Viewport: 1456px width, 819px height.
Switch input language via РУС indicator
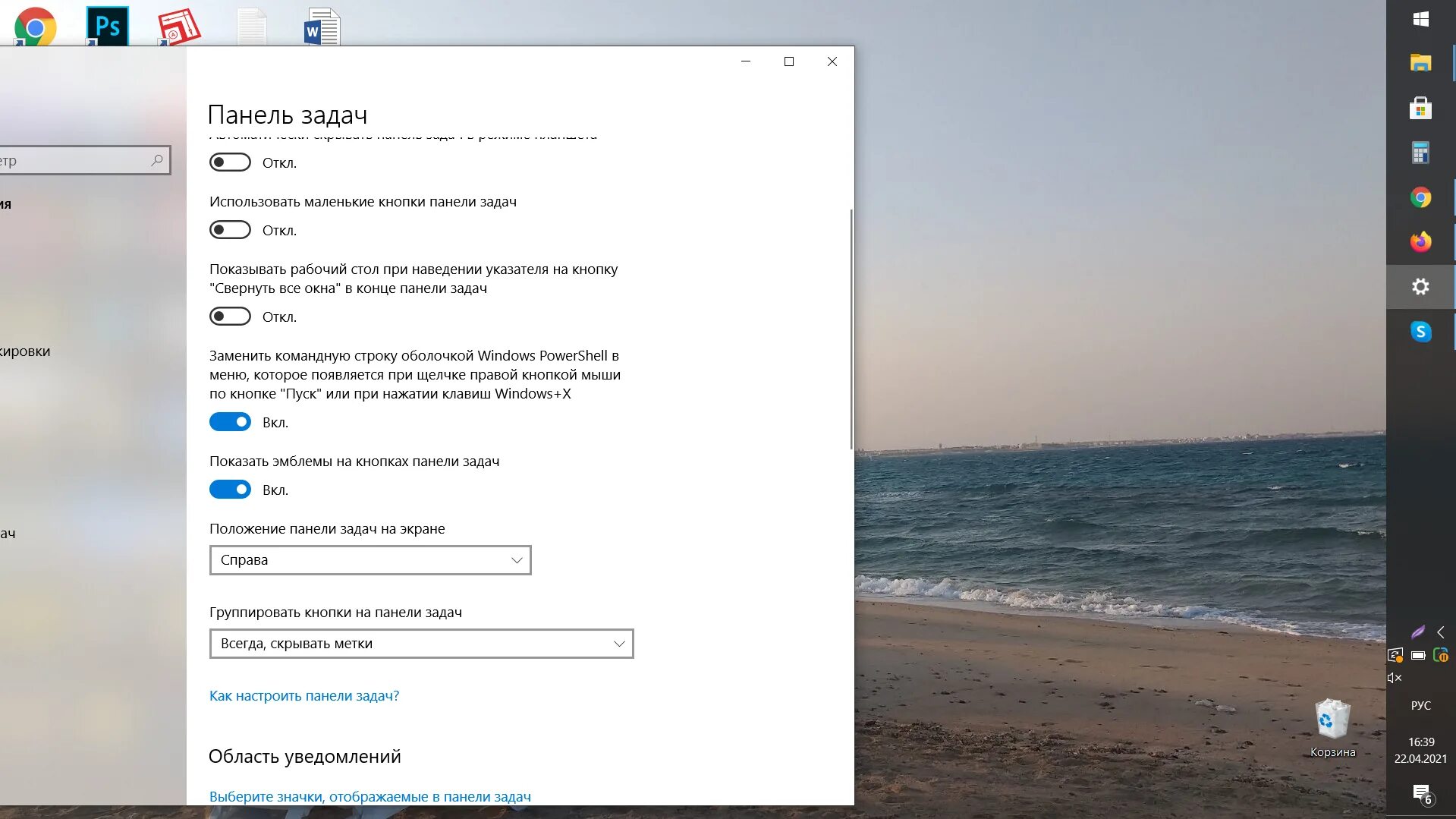coord(1421,706)
